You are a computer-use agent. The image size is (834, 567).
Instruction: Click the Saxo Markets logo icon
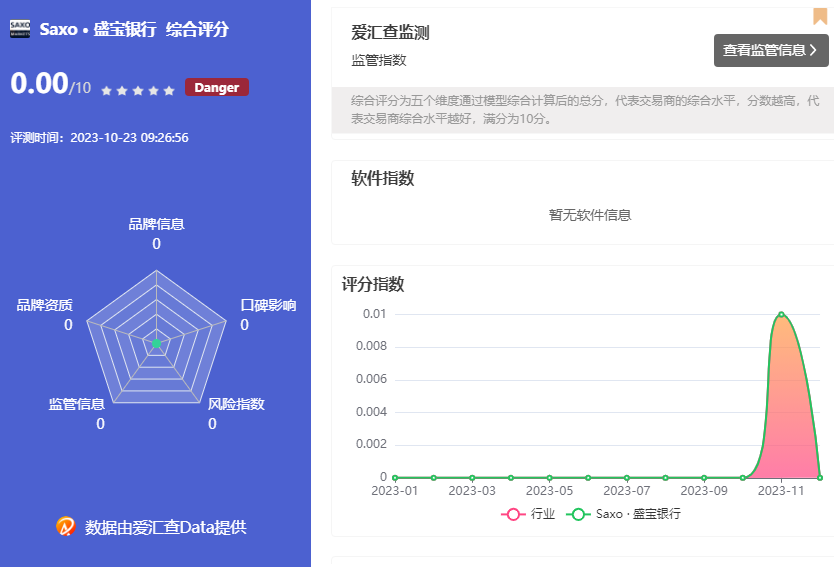pyautogui.click(x=20, y=29)
